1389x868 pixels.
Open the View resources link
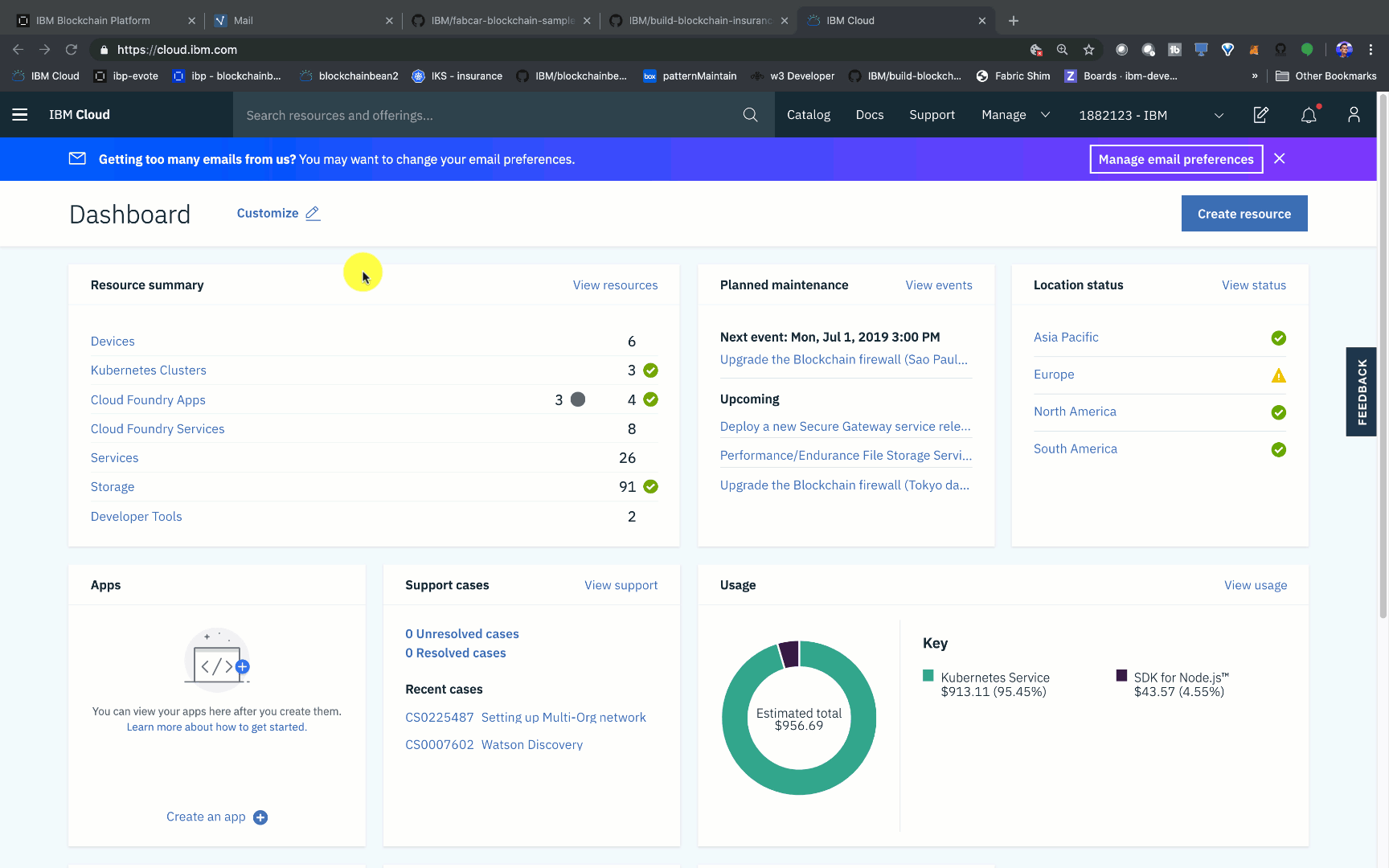coord(615,285)
